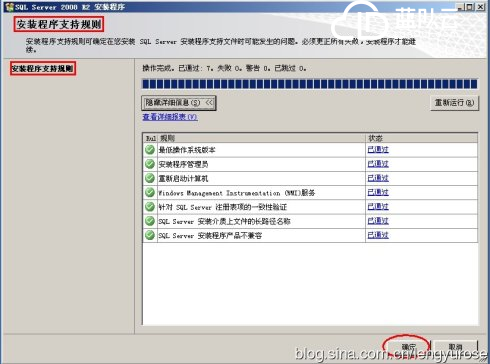Select 针对 SQL Server 注册表项 rule text
The width and height of the screenshot is (490, 364).
(x=222, y=207)
